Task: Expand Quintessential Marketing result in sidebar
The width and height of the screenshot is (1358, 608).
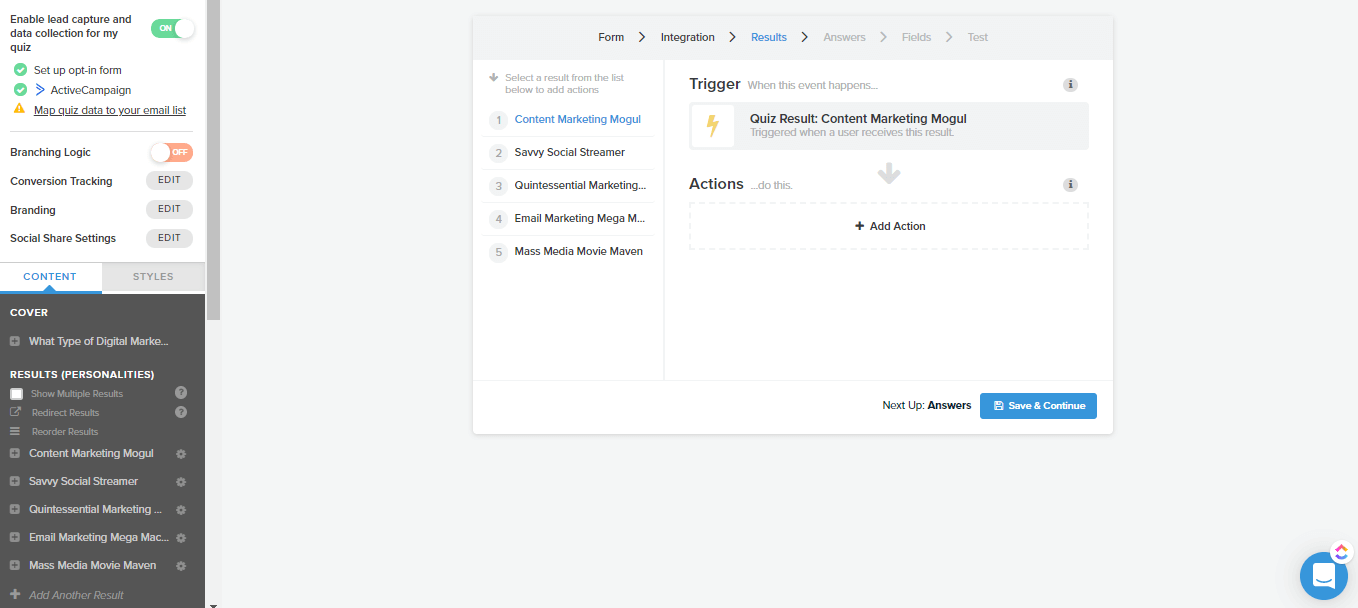Action: (15, 510)
